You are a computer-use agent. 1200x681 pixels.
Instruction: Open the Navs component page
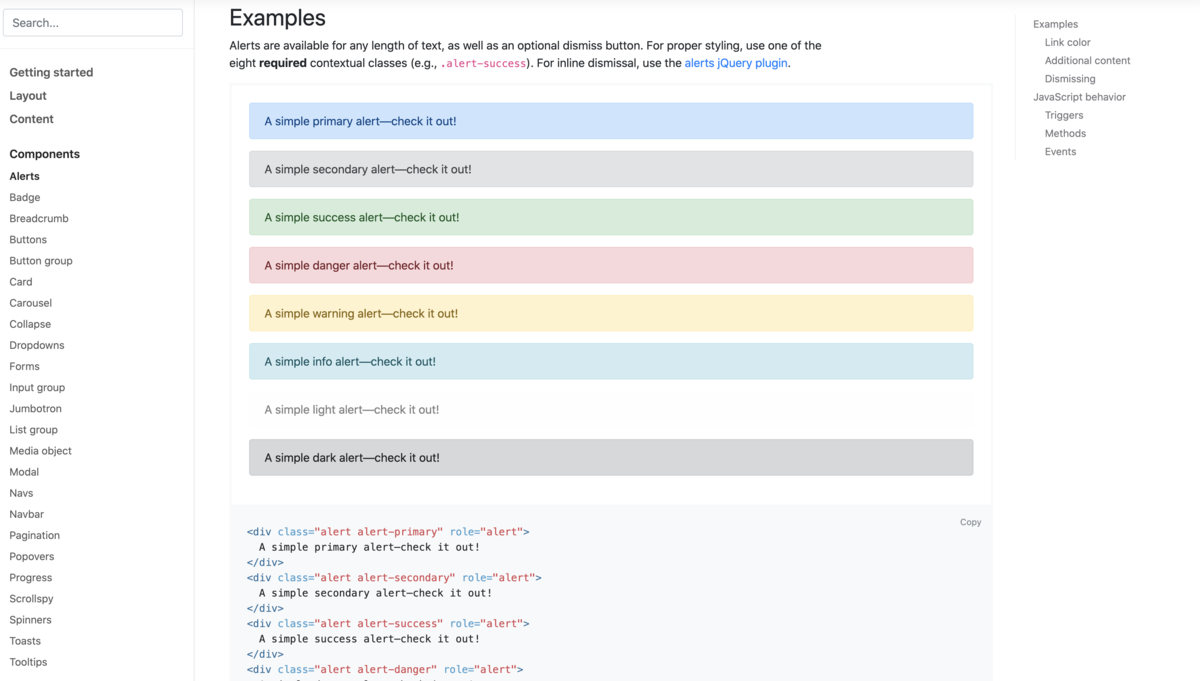click(x=22, y=493)
